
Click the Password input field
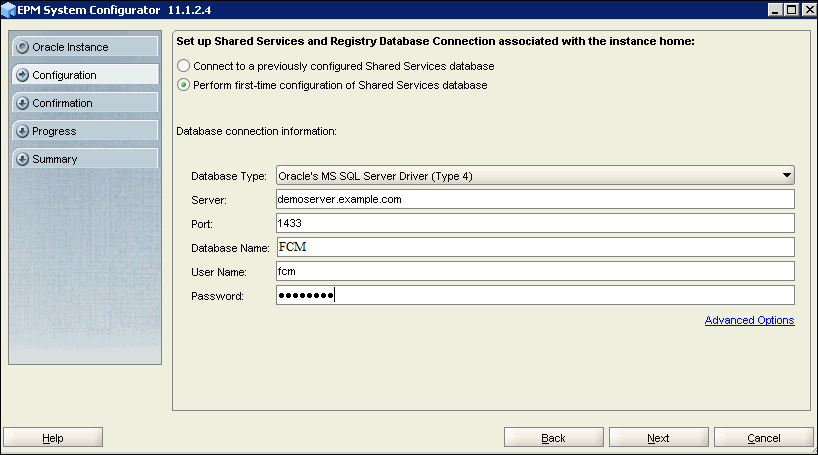point(535,295)
